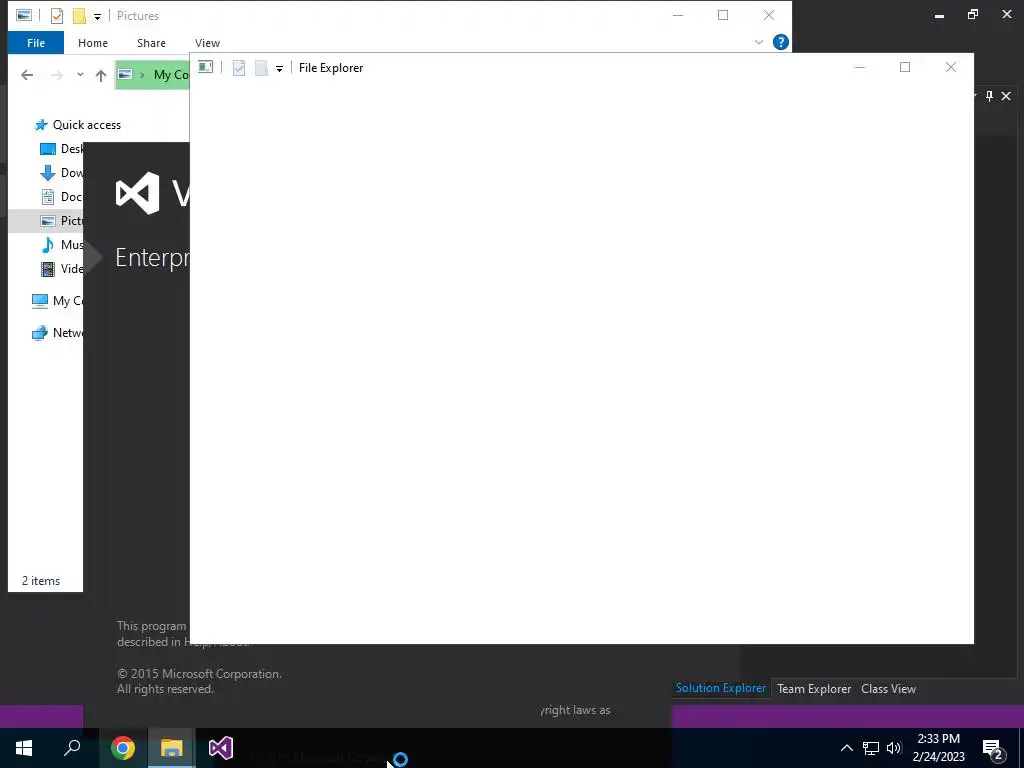Click the Pictures window system icon
Screen dimensions: 1024x768
[24, 15]
